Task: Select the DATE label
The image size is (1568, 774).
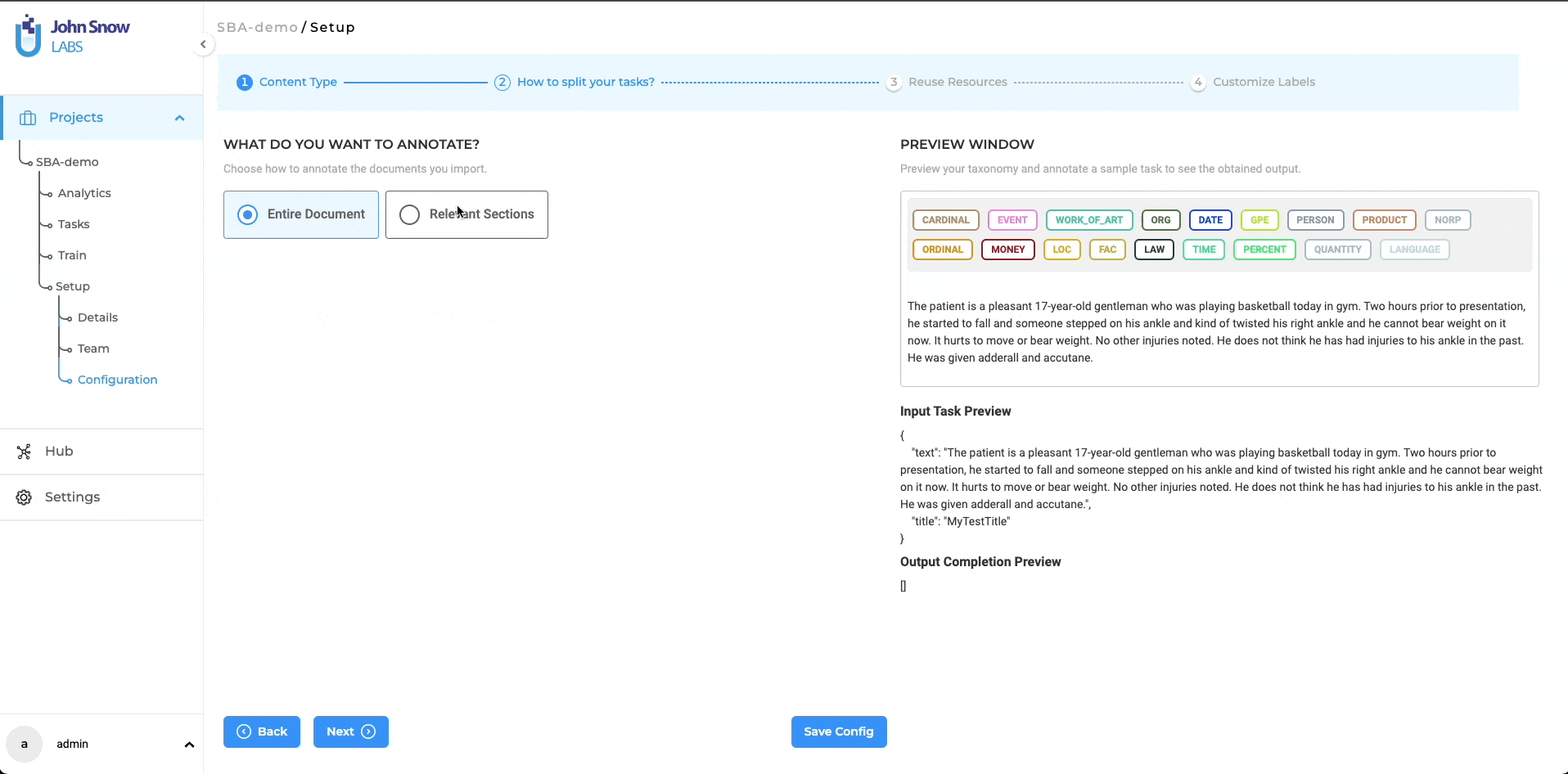Action: click(1210, 220)
